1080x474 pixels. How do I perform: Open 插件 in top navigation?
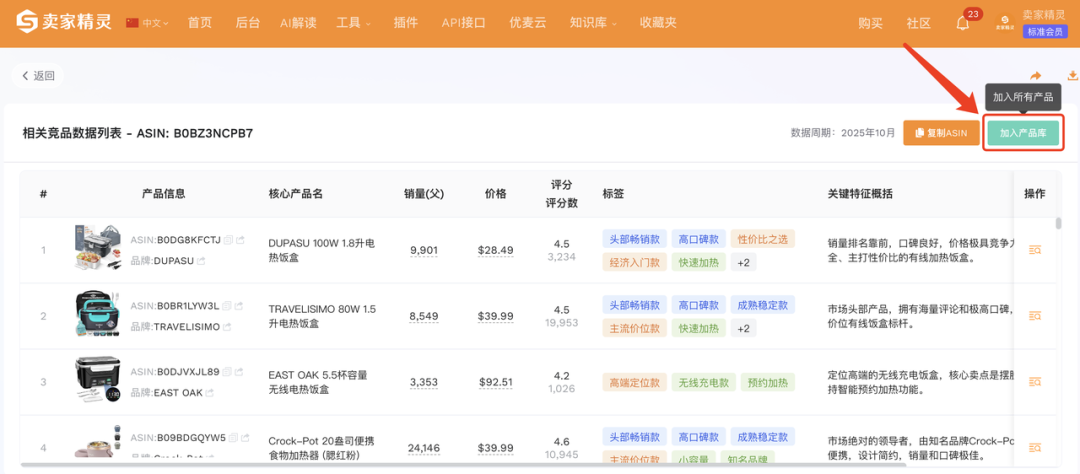(x=406, y=23)
